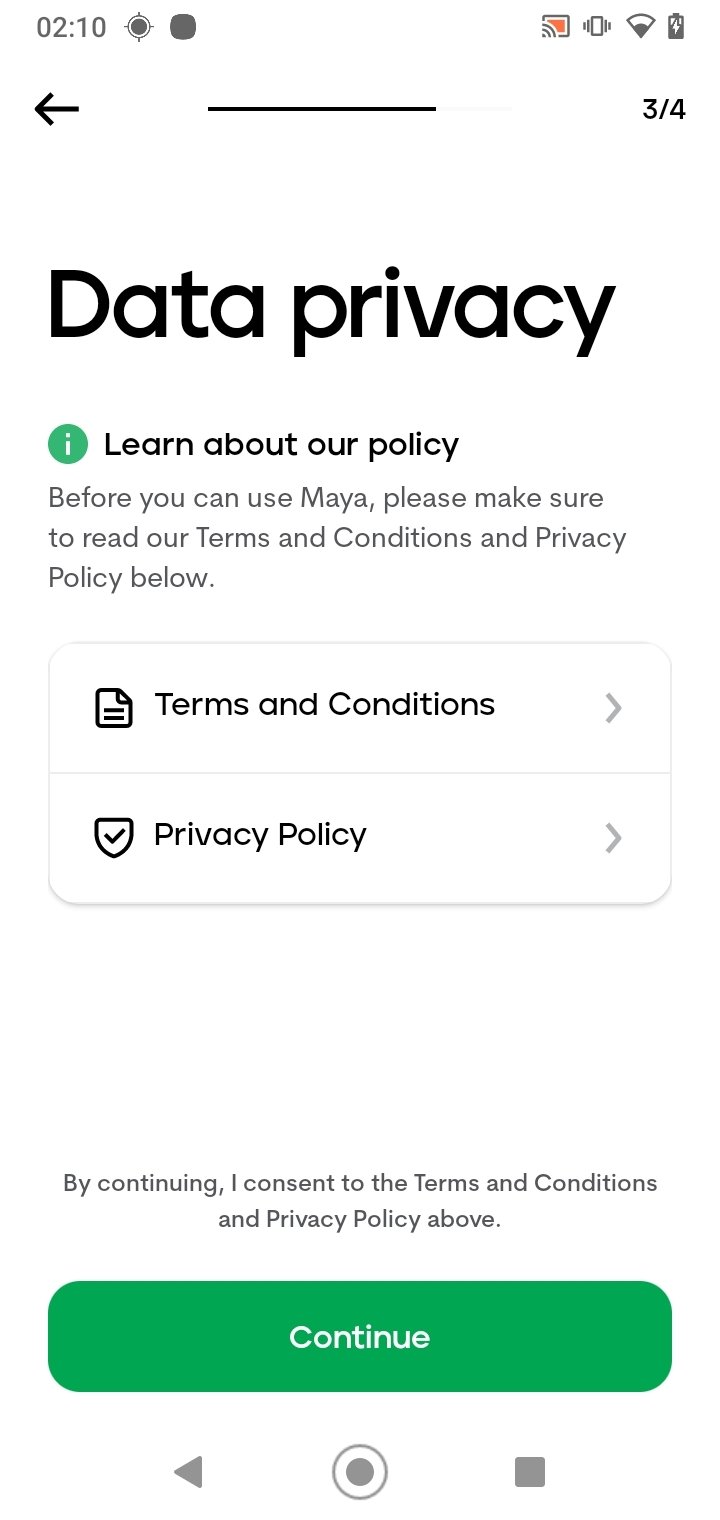Tap the Privacy Policy shield icon
The width and height of the screenshot is (720, 1520).
click(x=114, y=837)
